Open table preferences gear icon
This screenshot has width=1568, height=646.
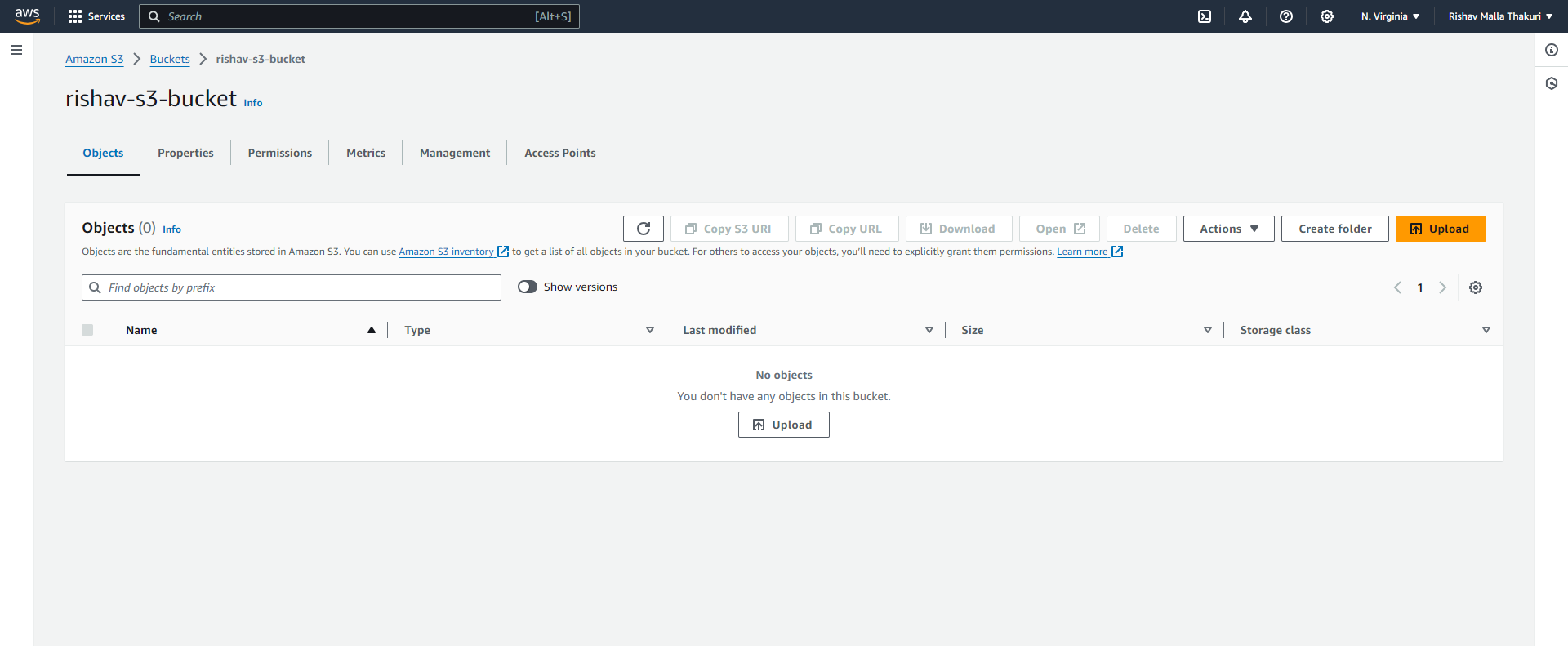point(1476,287)
